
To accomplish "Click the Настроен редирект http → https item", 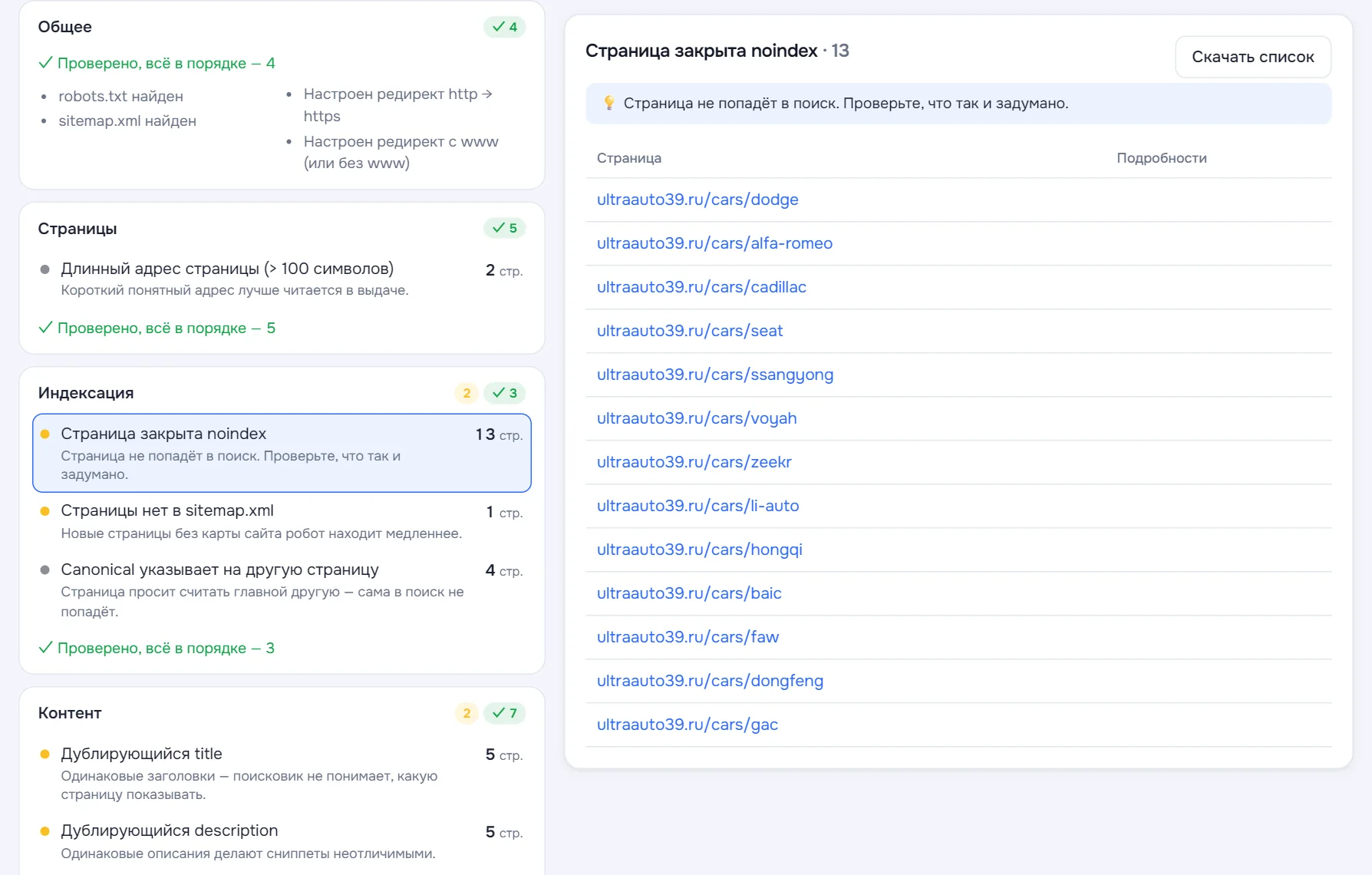I will pos(398,105).
